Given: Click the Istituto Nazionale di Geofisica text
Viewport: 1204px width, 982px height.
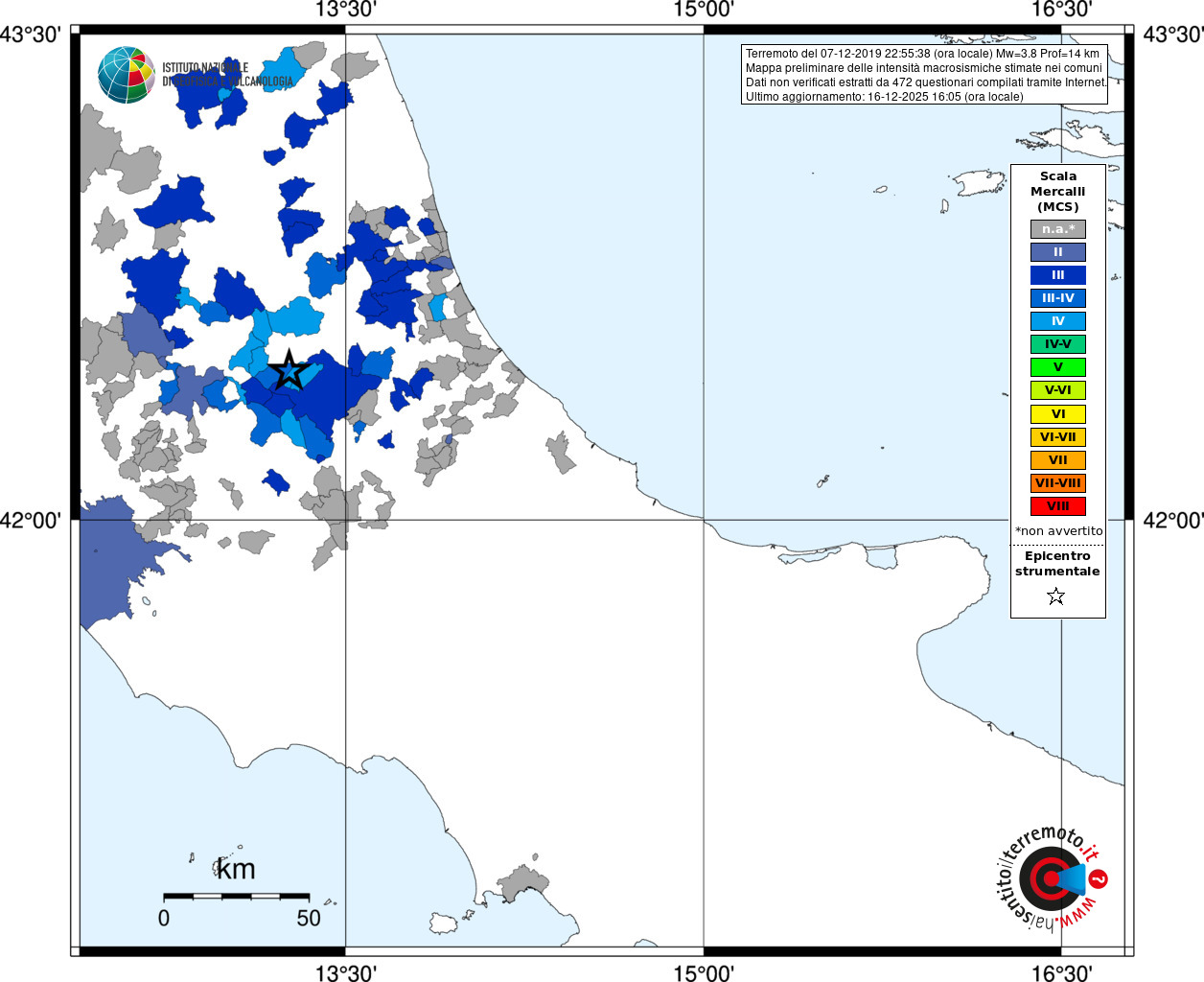Looking at the screenshot, I should (x=227, y=75).
